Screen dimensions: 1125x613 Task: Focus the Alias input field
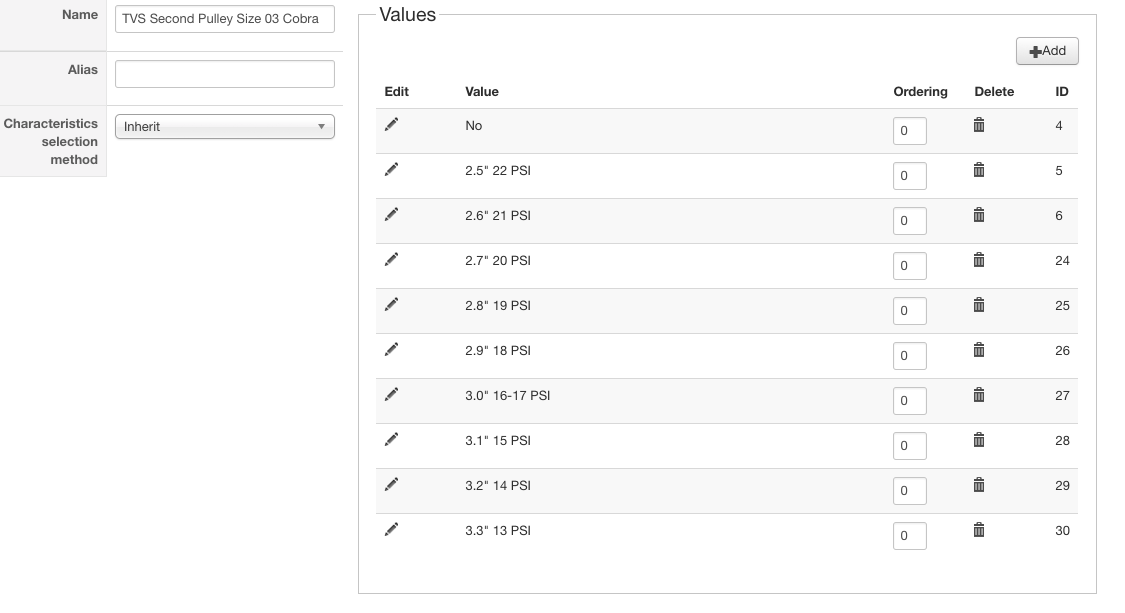[225, 74]
